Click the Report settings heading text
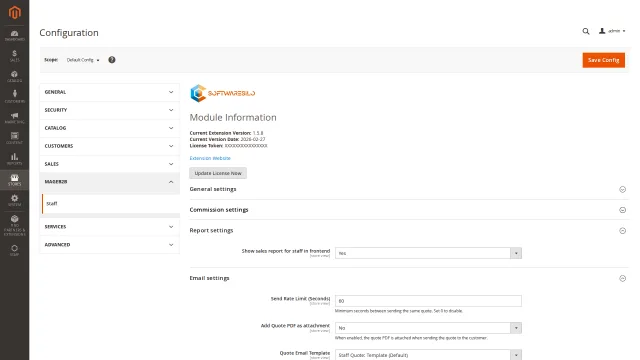640x360 pixels. tap(211, 231)
